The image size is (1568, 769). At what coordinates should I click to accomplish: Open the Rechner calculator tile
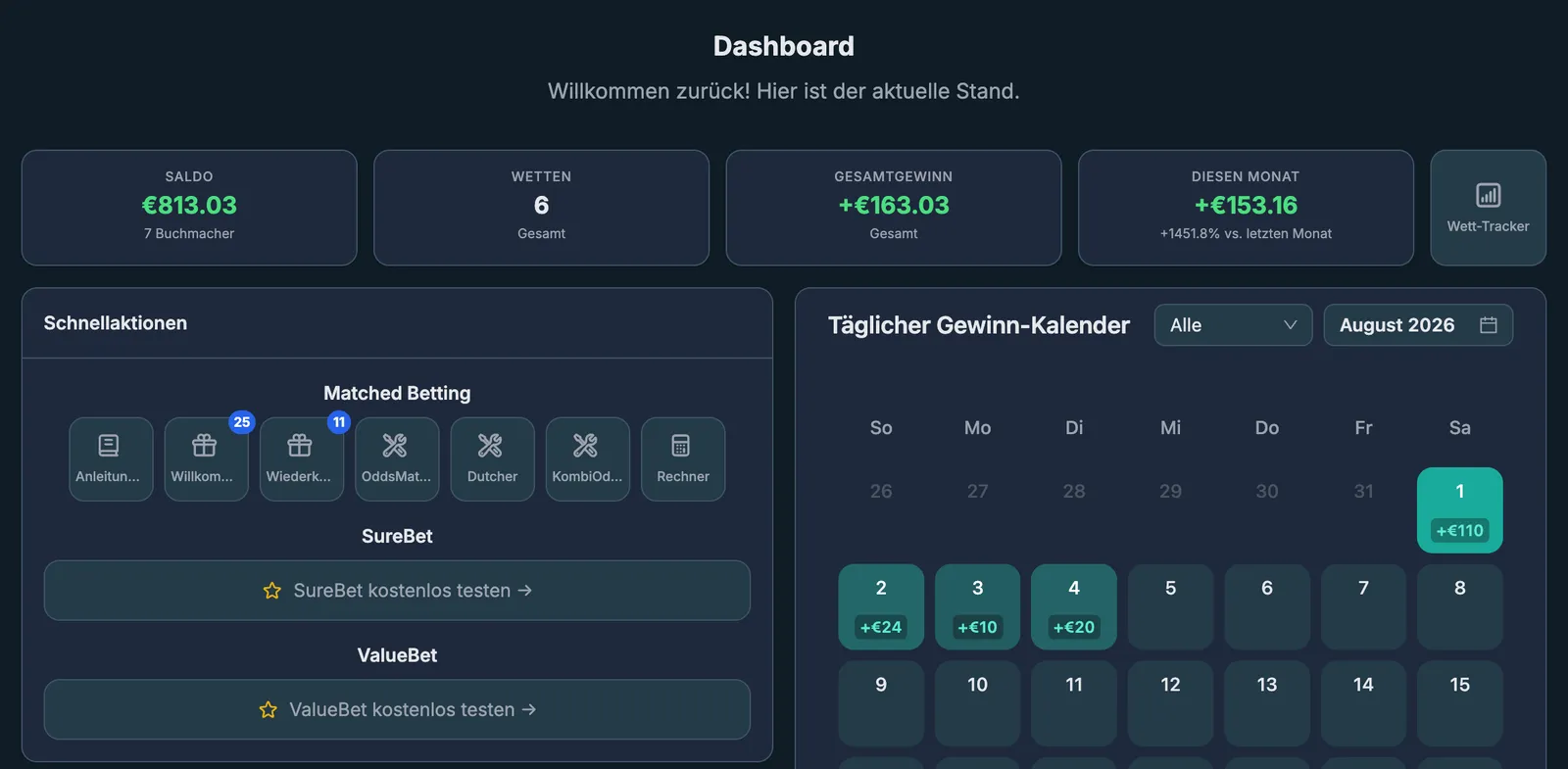click(x=683, y=459)
